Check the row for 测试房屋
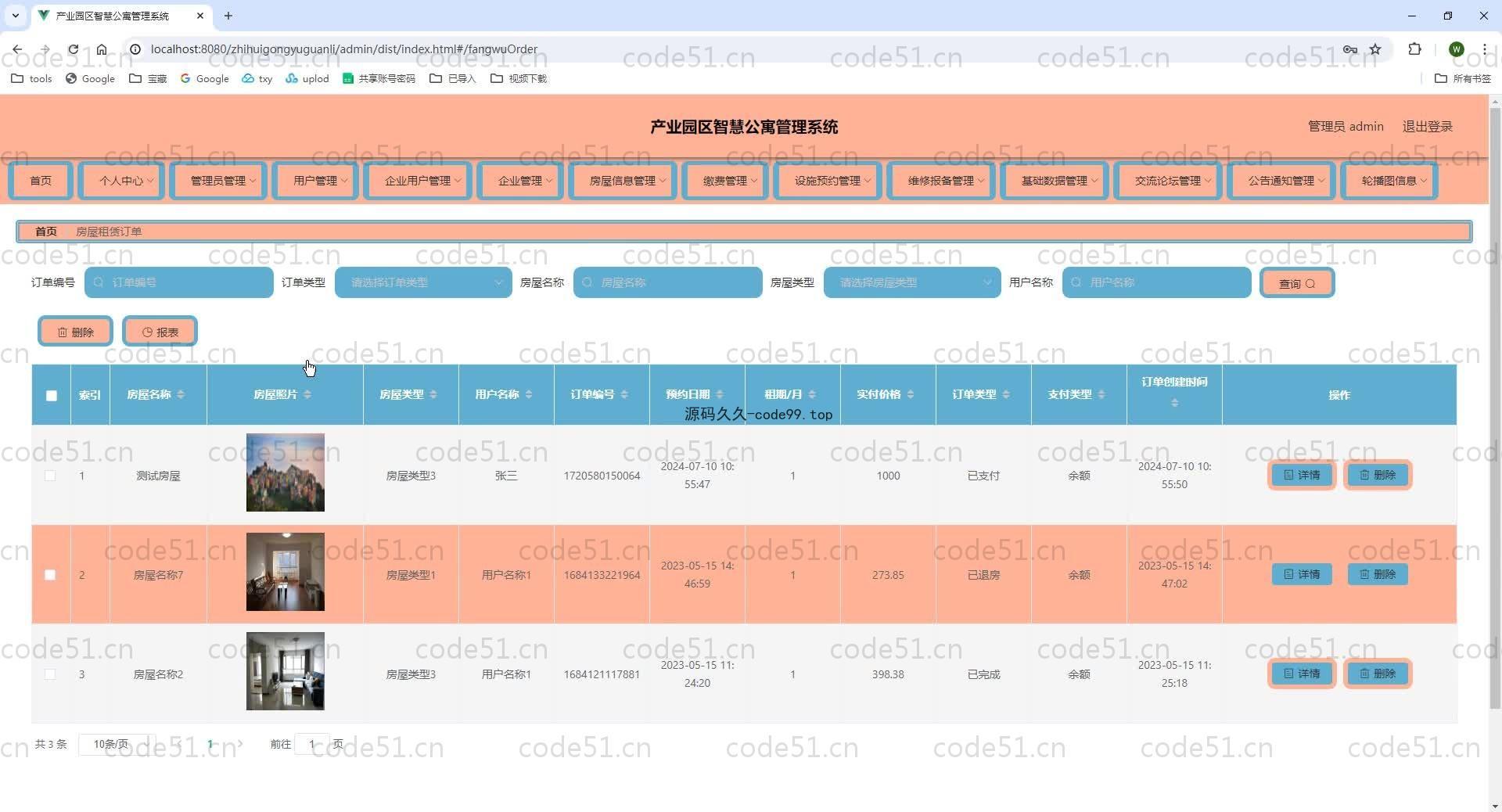The width and height of the screenshot is (1502, 812). coord(50,476)
